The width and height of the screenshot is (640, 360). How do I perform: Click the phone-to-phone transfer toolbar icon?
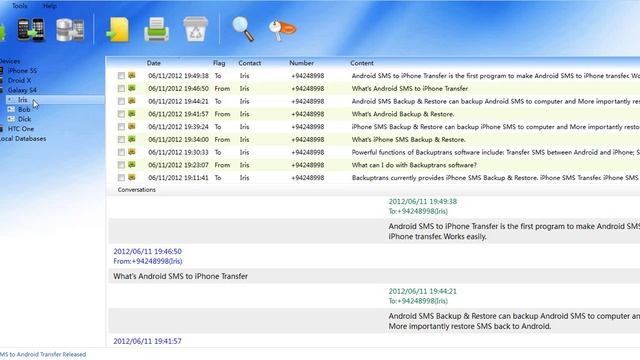tap(31, 29)
